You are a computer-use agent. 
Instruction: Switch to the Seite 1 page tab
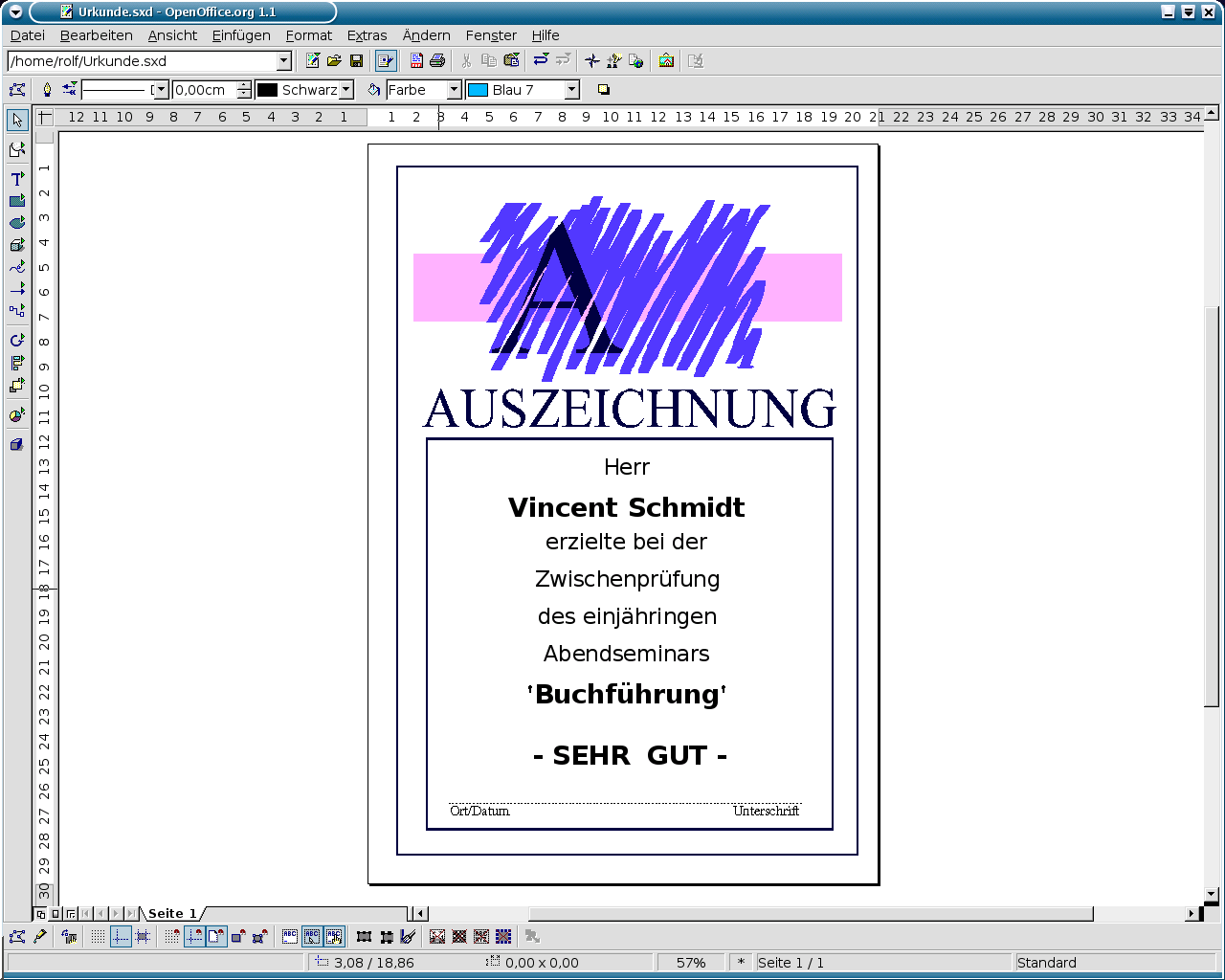(x=172, y=914)
